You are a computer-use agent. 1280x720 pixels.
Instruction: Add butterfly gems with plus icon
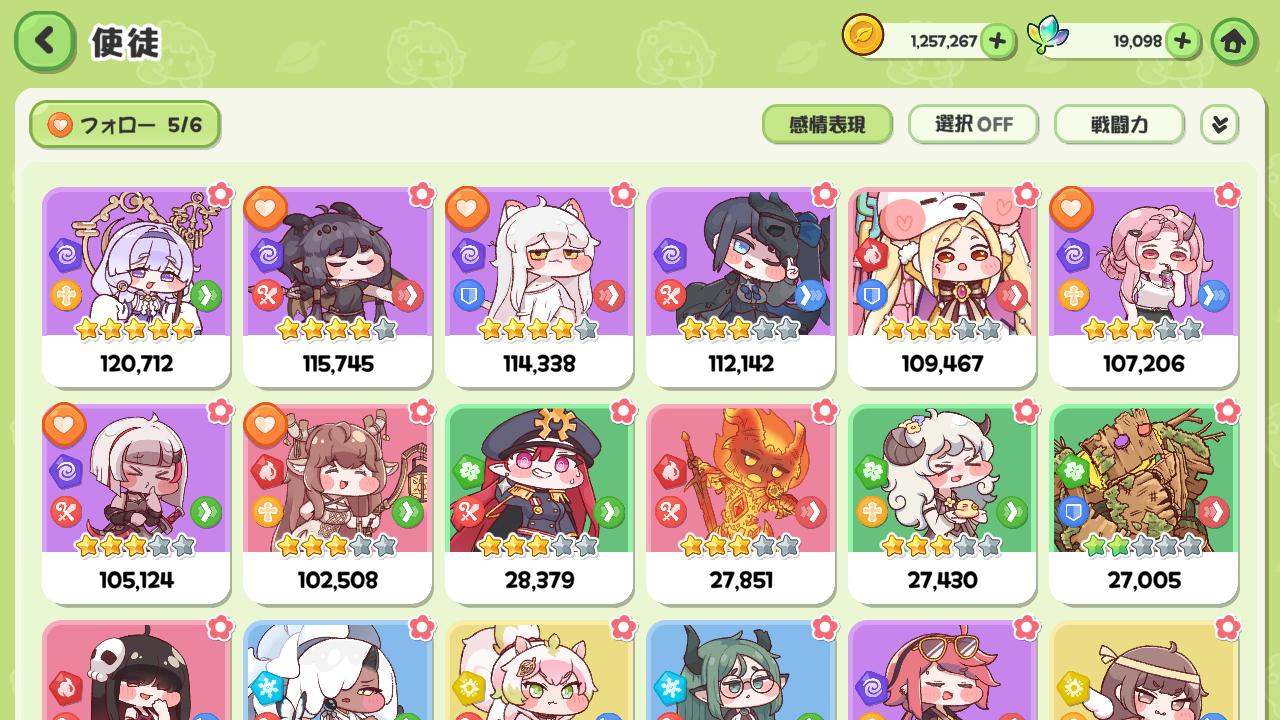[x=1182, y=41]
